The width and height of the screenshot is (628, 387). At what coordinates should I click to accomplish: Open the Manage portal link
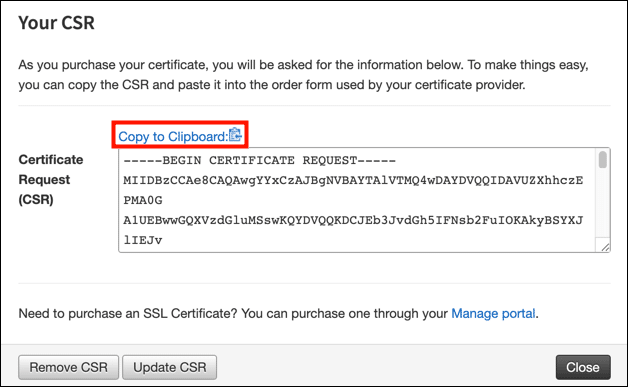tap(493, 313)
